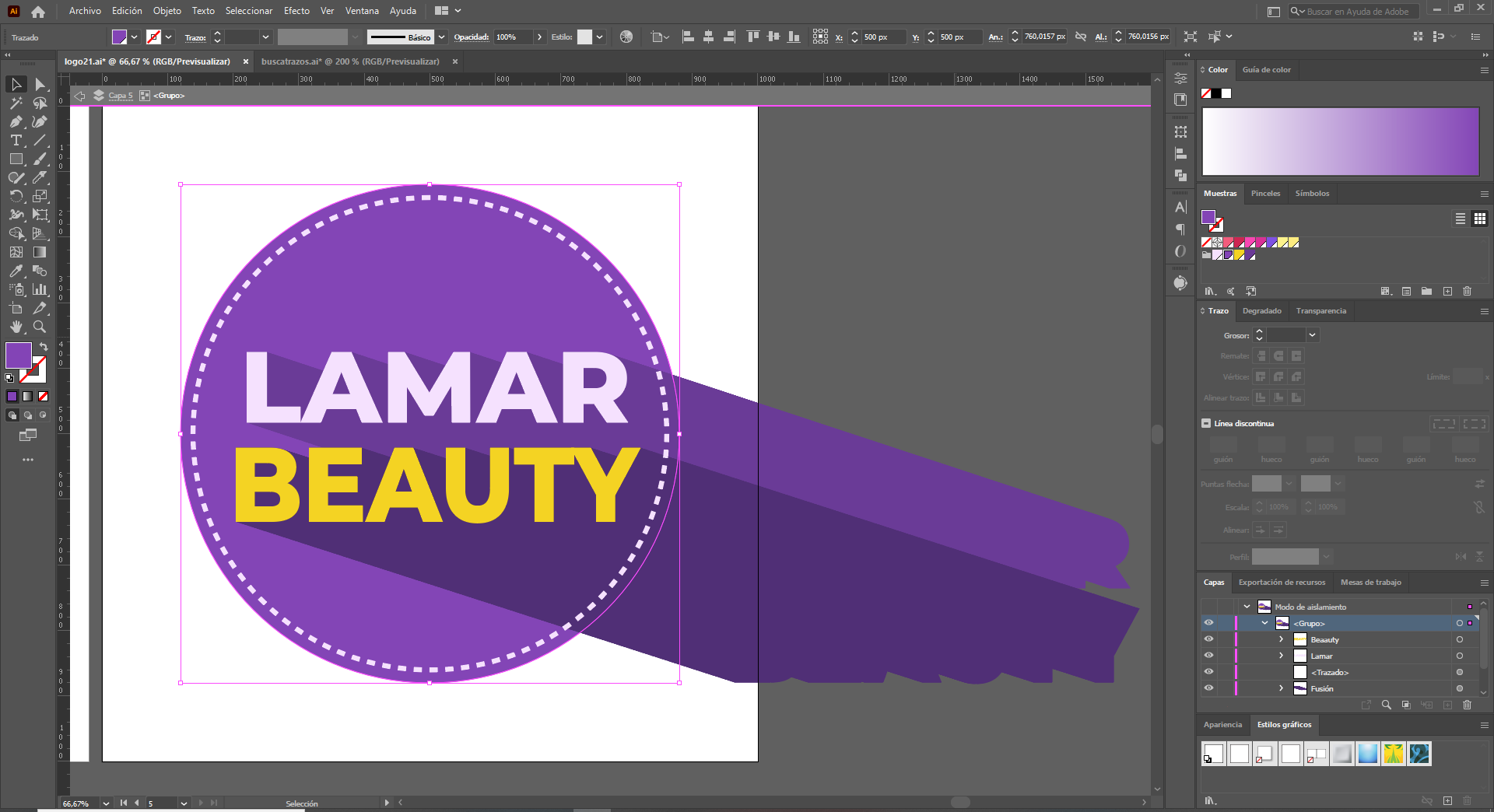Open the Efecto menu
The width and height of the screenshot is (1494, 812).
pos(296,11)
